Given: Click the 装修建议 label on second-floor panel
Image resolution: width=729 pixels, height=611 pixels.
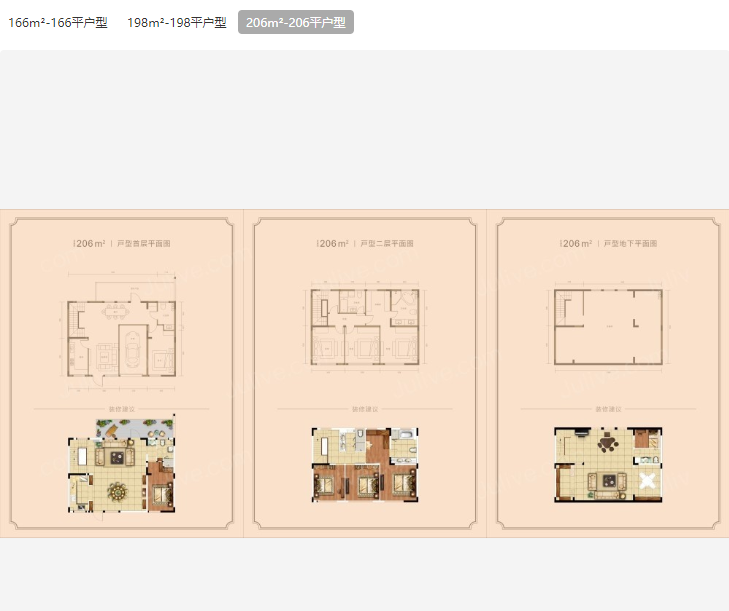Looking at the screenshot, I should 364,409.
